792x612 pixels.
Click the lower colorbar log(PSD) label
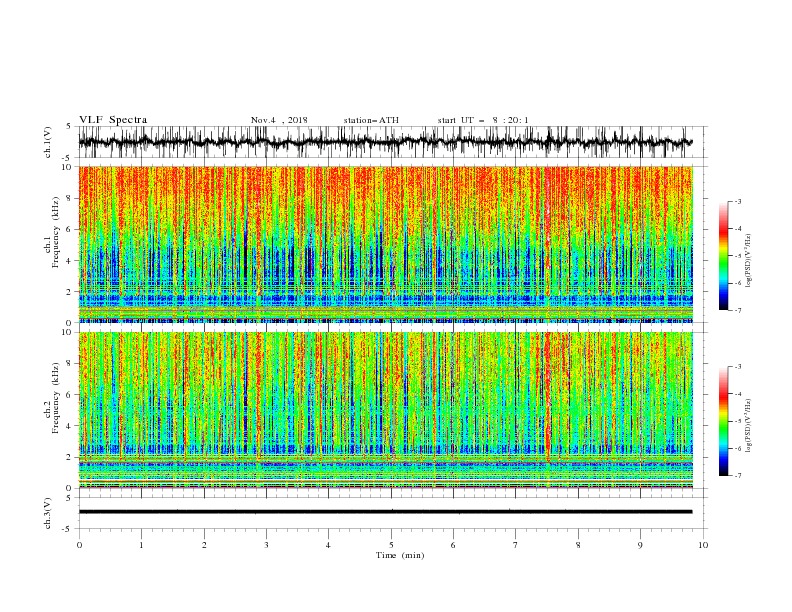pos(748,426)
